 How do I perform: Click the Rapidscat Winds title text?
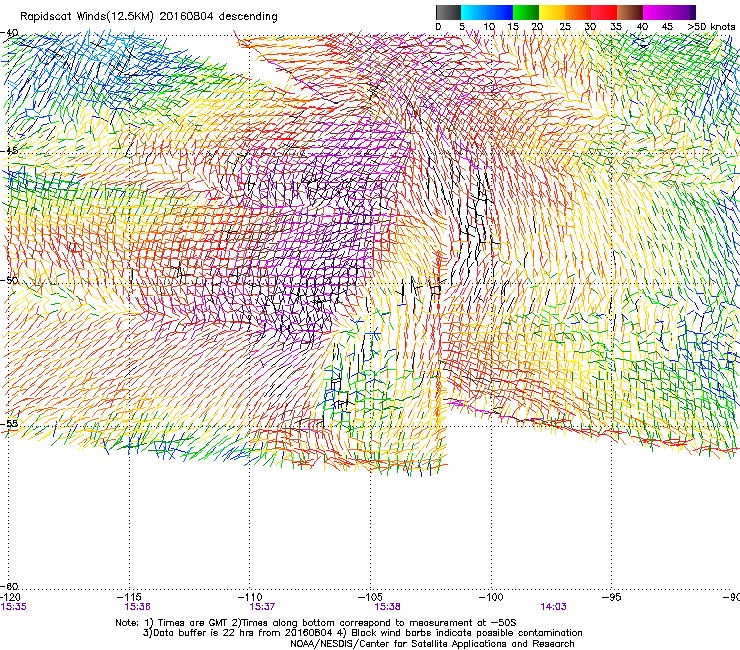point(149,16)
